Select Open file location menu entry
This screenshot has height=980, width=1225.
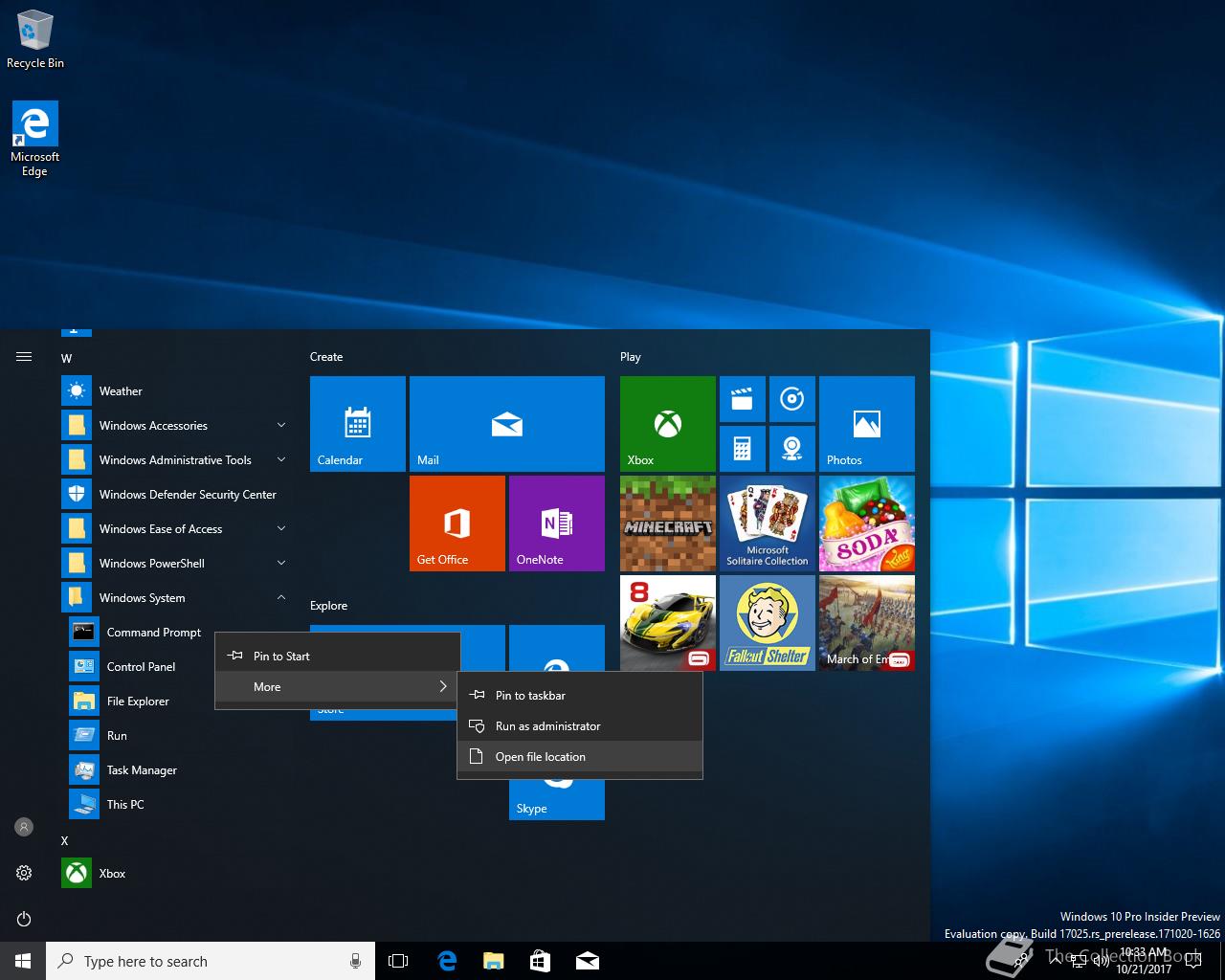tap(541, 757)
